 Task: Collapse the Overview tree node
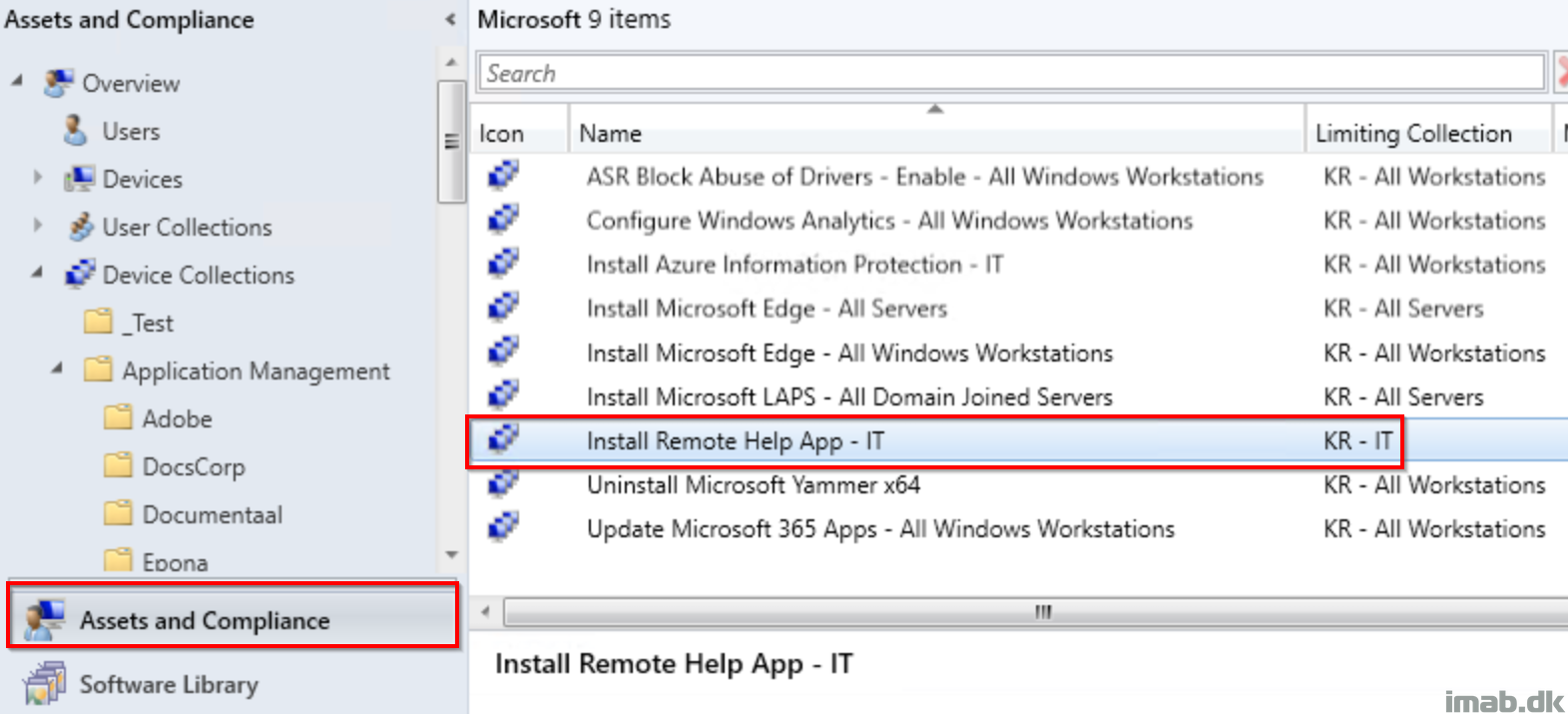[17, 80]
